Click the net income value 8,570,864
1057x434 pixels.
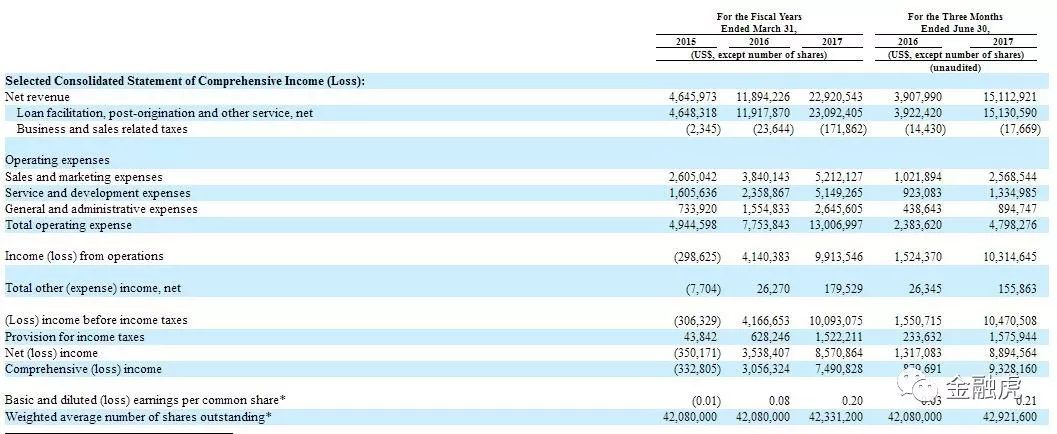click(x=839, y=353)
